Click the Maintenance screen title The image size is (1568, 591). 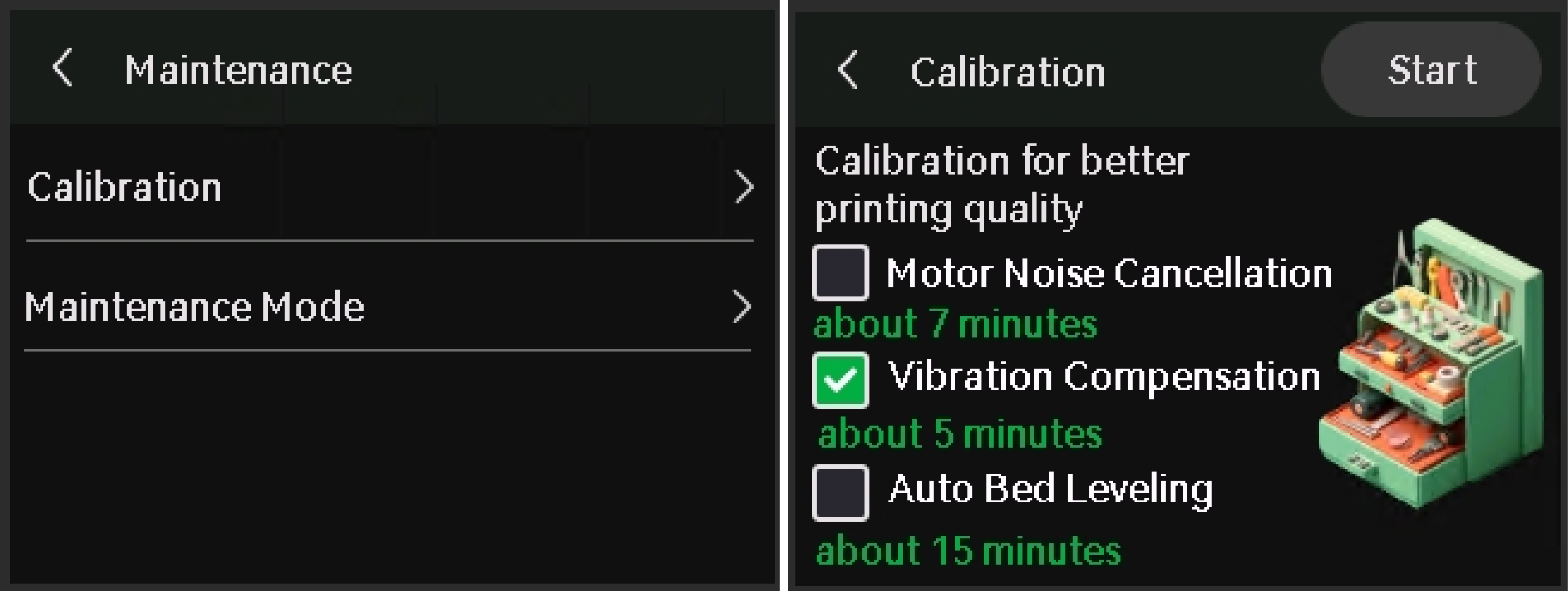pyautogui.click(x=238, y=70)
